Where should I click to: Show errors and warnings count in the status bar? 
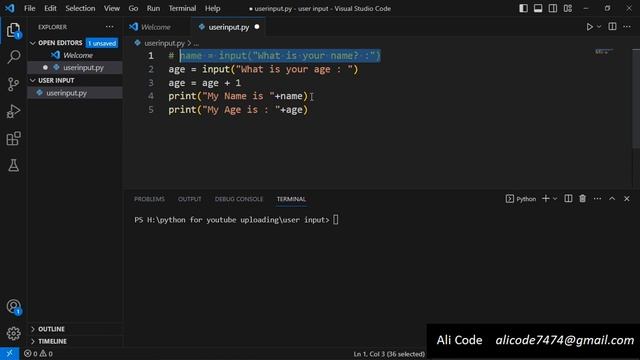38,353
